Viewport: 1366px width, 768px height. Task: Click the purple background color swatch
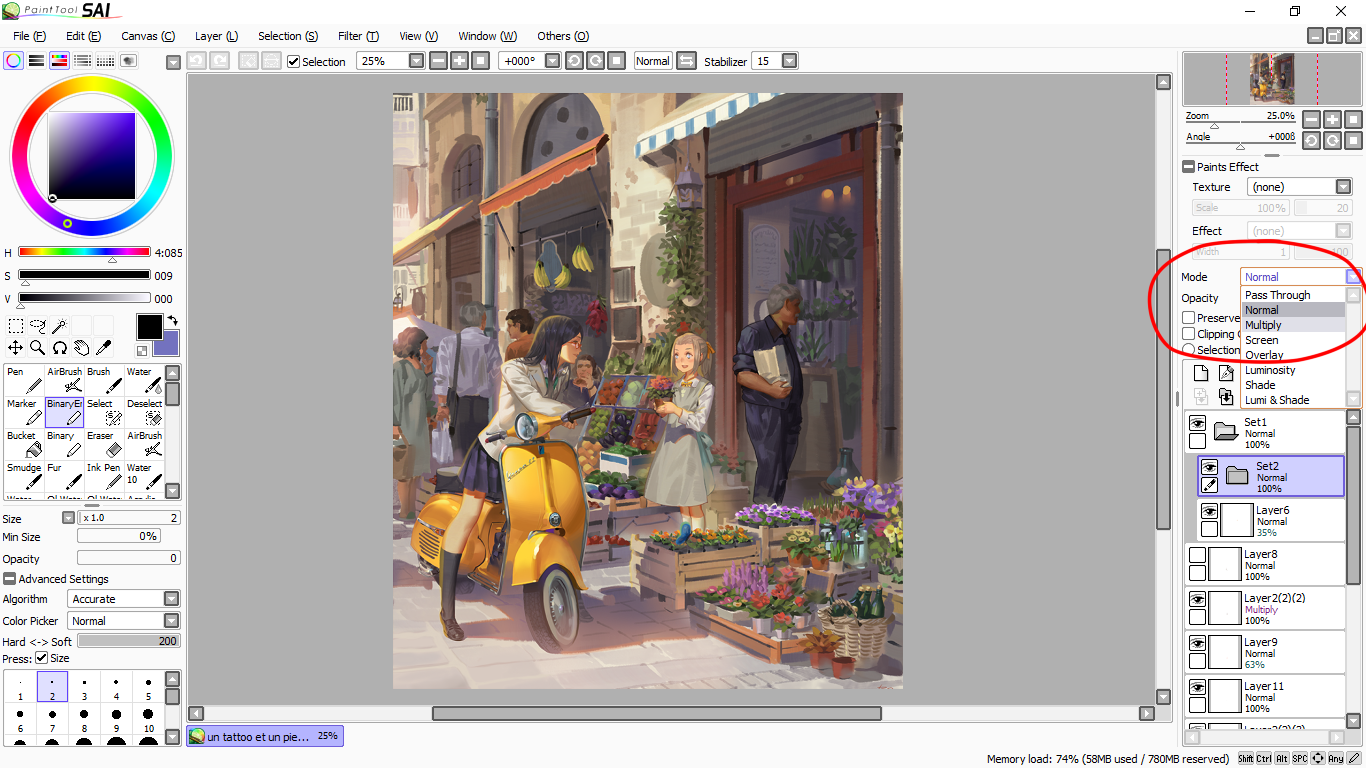(168, 345)
